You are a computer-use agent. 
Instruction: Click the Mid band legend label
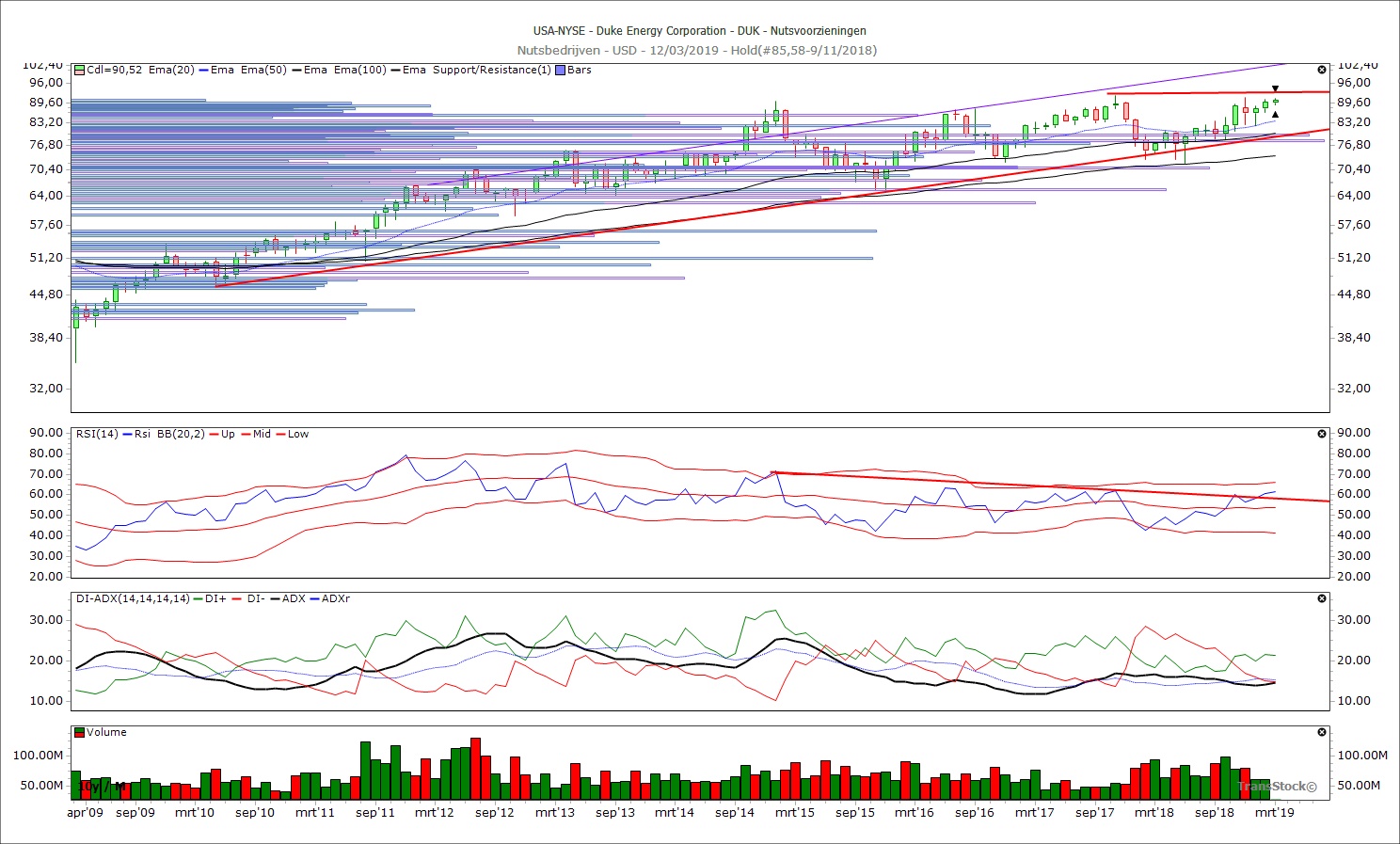click(262, 434)
